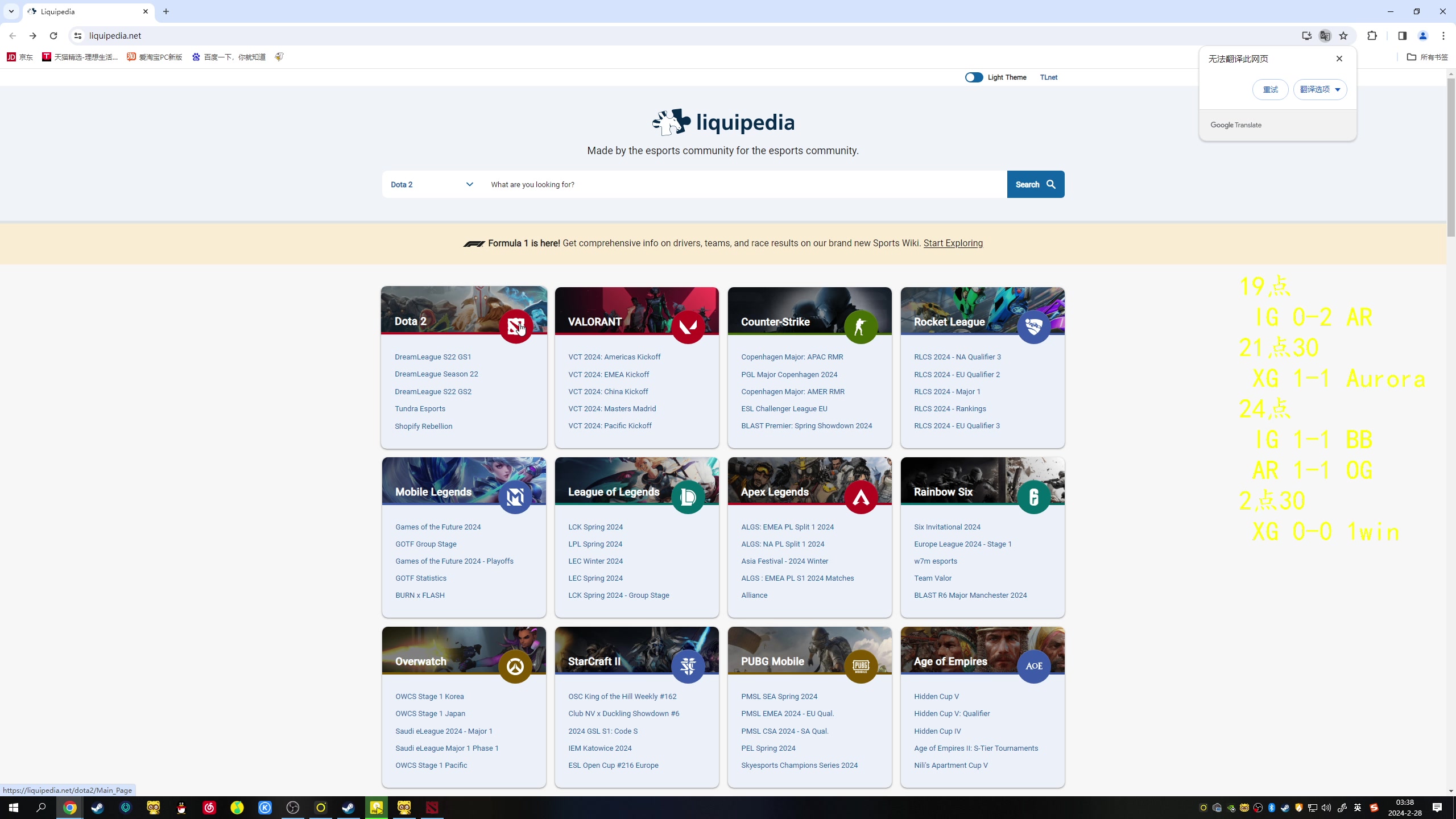
Task: Click the StarCraft II round logo icon
Action: (688, 667)
